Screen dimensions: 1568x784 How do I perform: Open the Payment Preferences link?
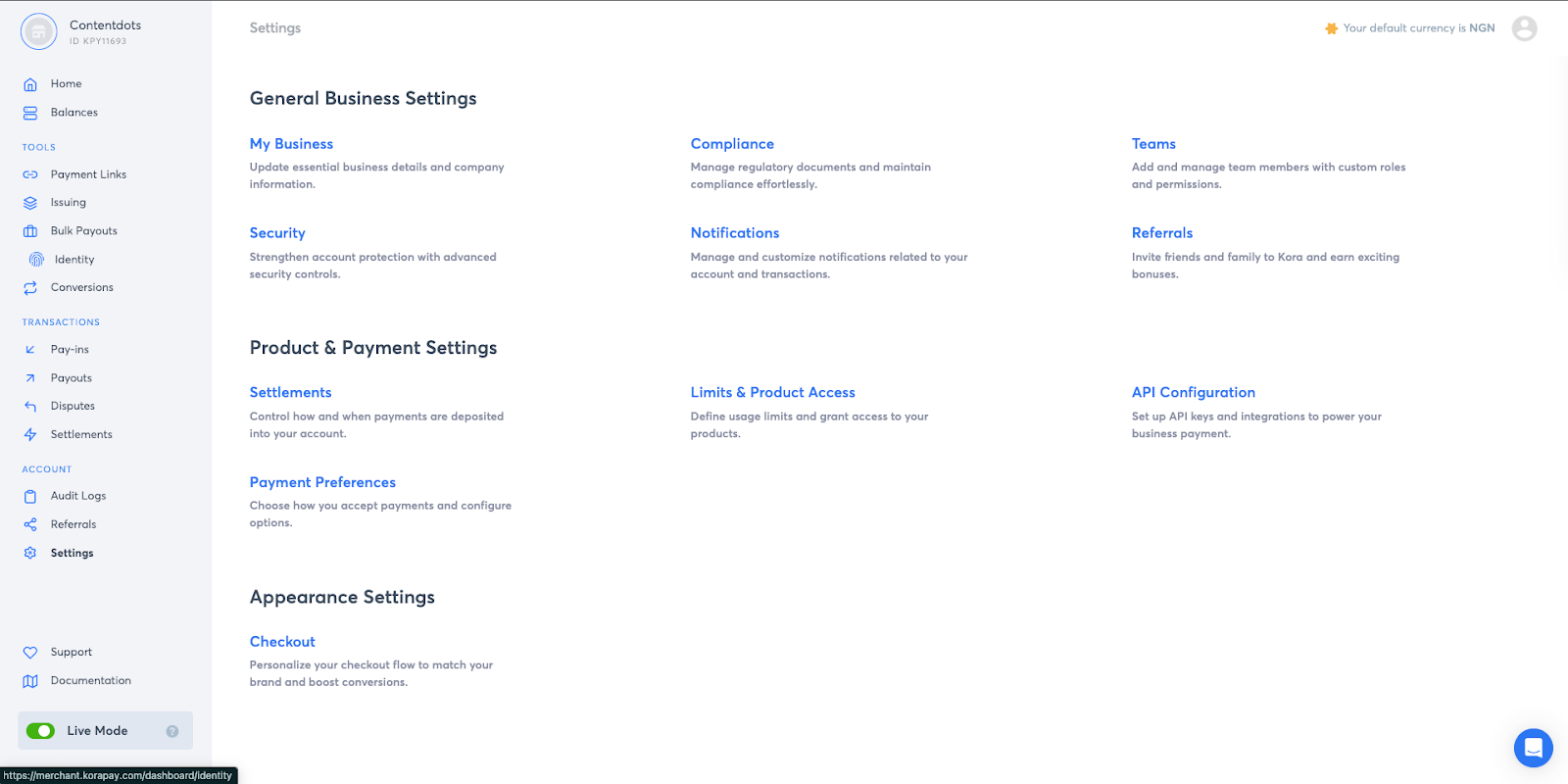point(322,483)
